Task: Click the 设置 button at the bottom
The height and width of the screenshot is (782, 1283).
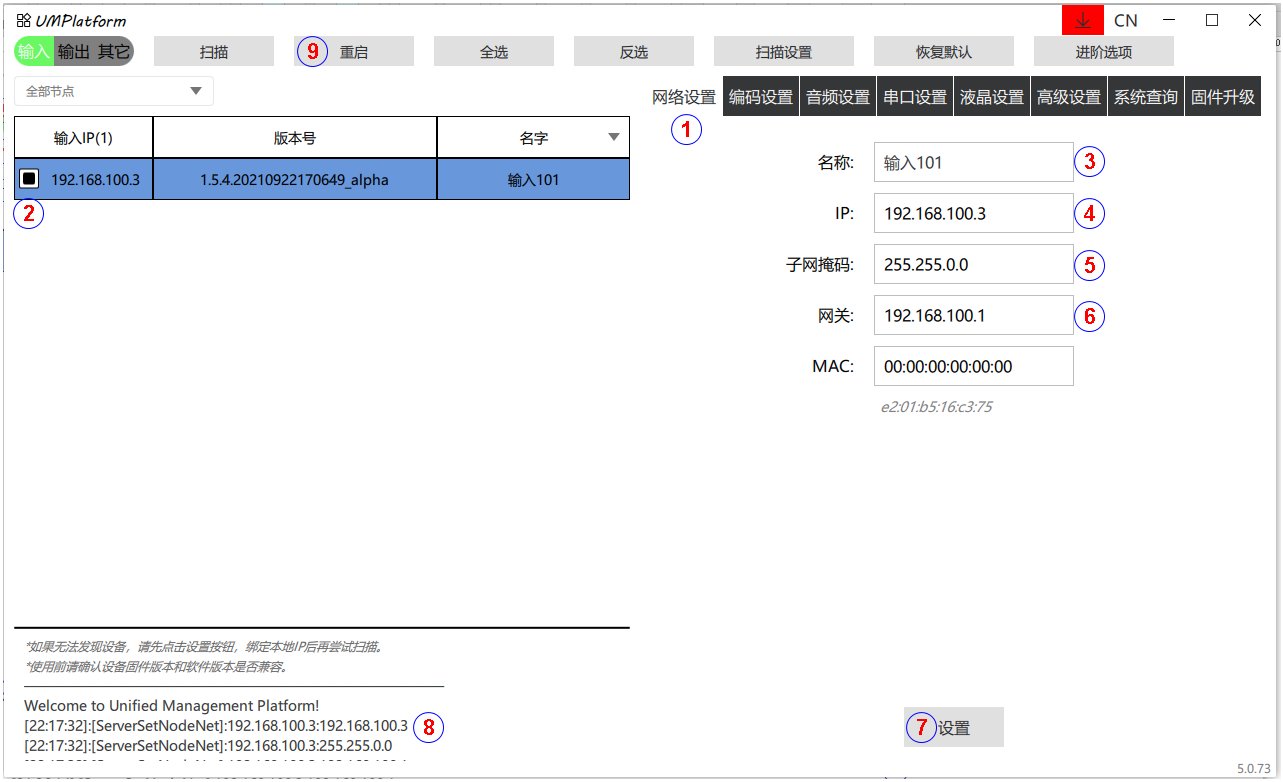Action: 953,728
